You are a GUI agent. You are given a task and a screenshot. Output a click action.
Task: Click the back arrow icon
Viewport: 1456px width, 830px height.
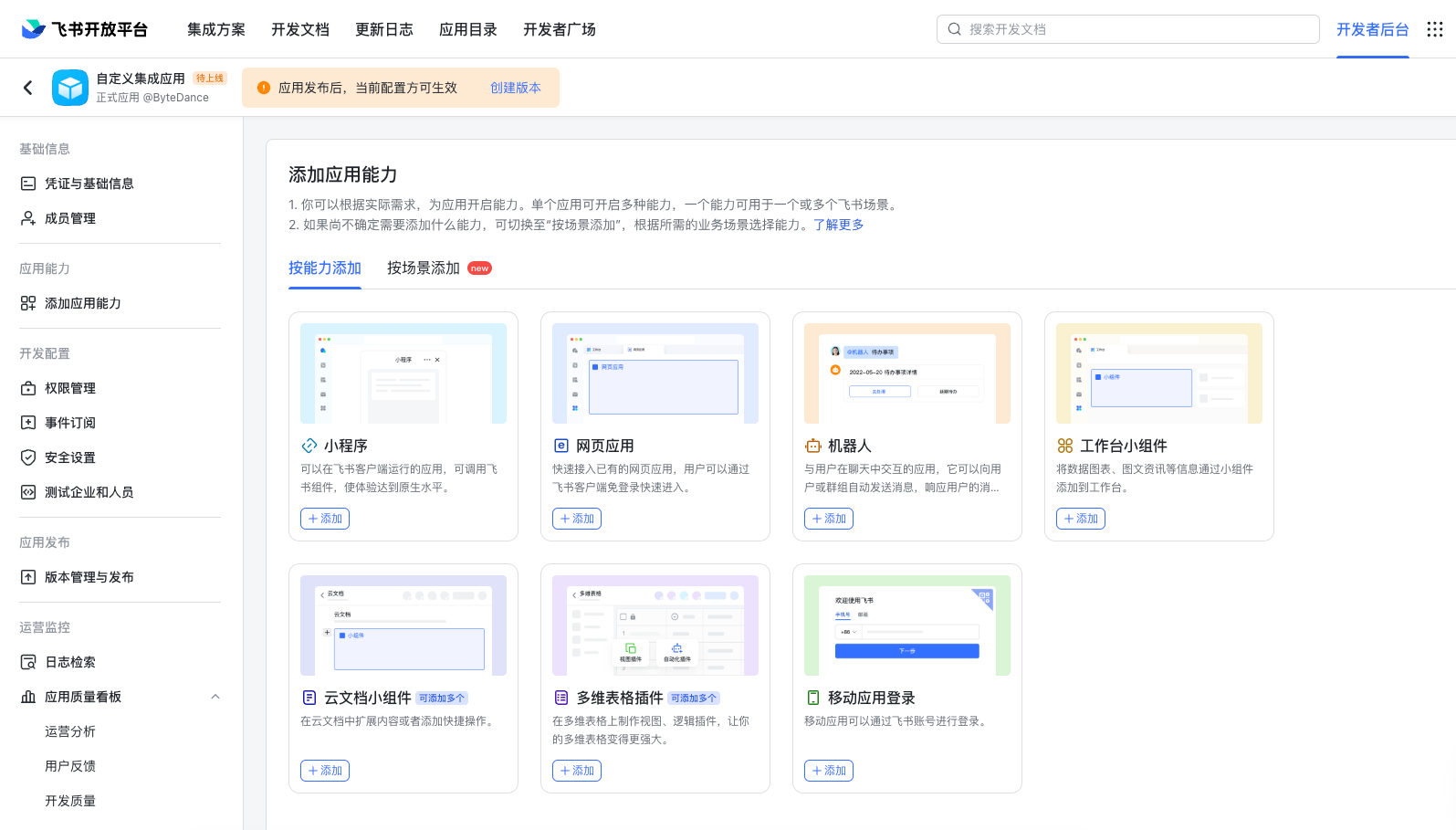point(27,88)
